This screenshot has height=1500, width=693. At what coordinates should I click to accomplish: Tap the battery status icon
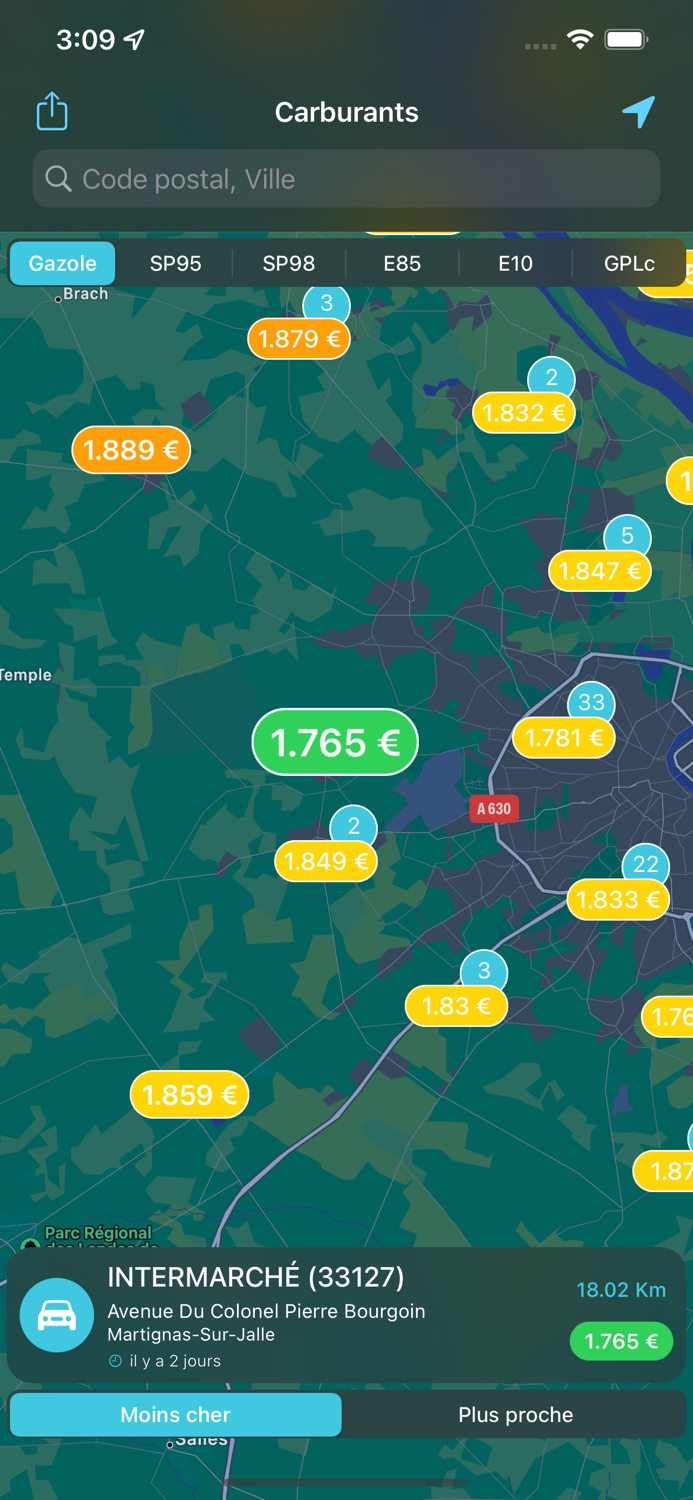tap(627, 40)
